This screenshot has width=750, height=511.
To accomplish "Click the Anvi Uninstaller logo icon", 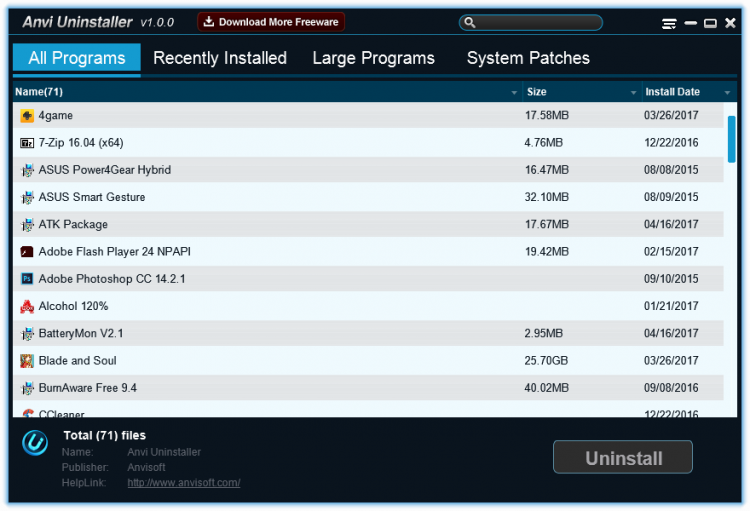I will (35, 443).
